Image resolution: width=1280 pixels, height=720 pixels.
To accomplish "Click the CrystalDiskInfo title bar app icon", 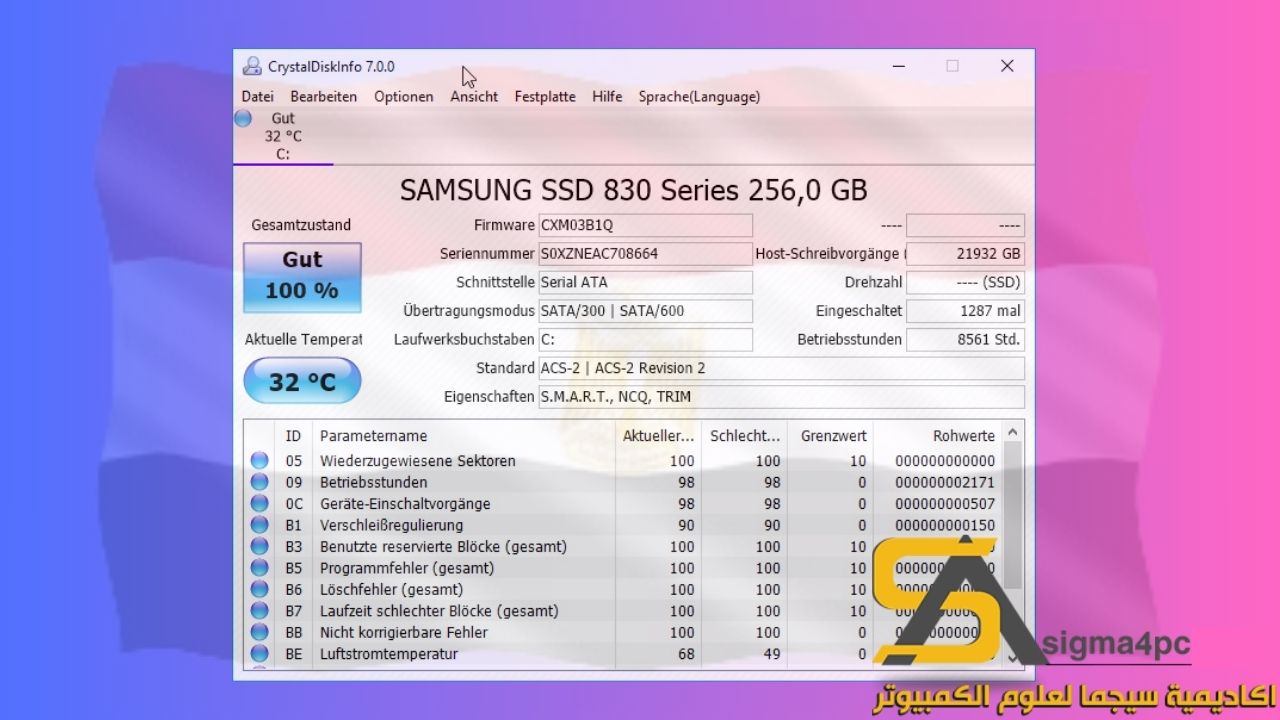I will pos(252,66).
